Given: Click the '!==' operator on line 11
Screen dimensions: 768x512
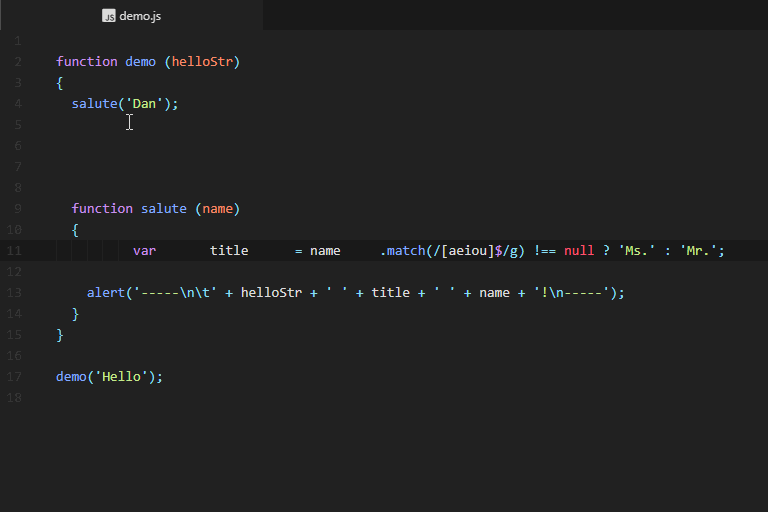Looking at the screenshot, I should tap(545, 251).
